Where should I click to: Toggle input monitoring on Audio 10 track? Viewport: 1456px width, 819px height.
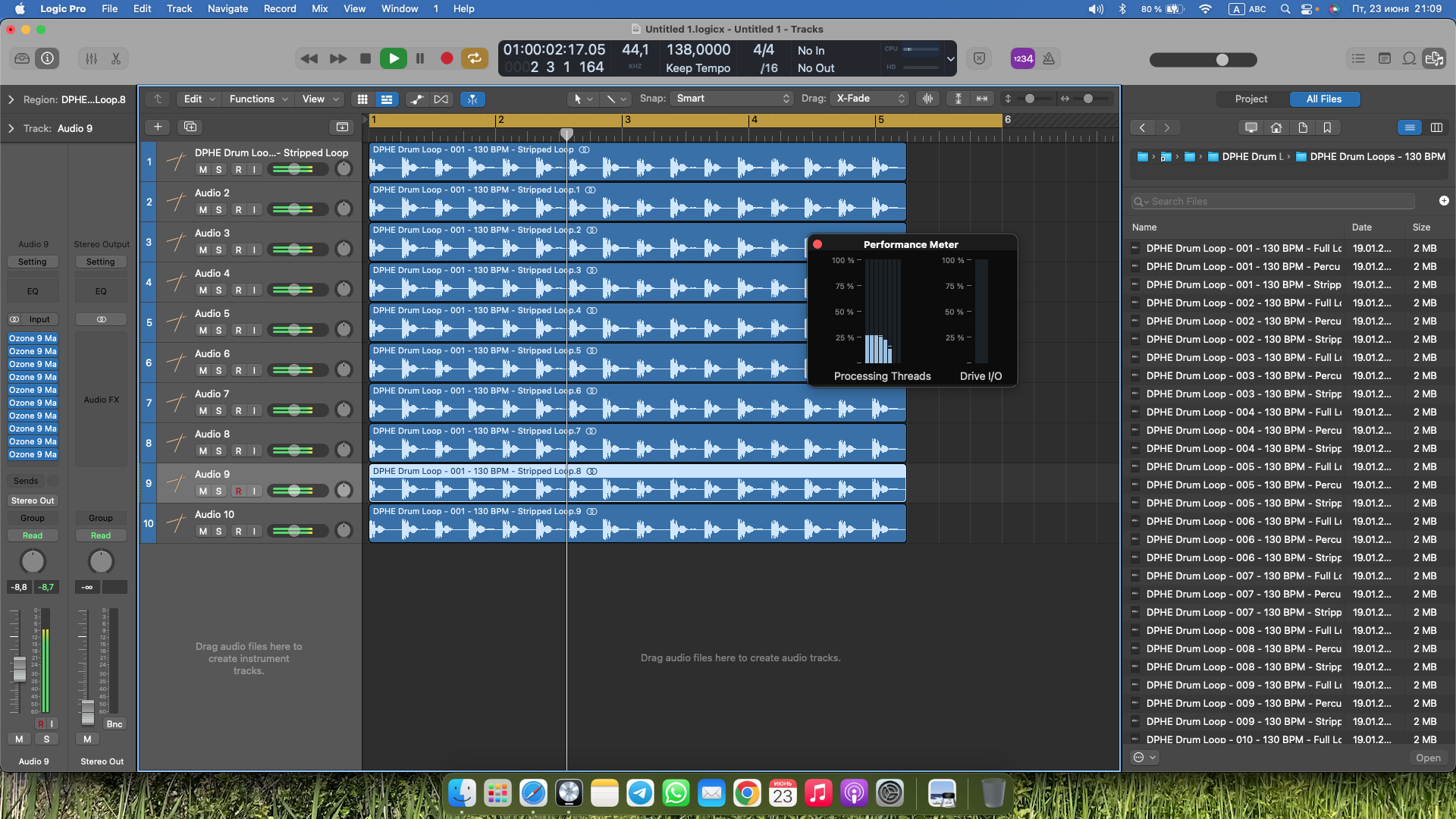click(255, 532)
